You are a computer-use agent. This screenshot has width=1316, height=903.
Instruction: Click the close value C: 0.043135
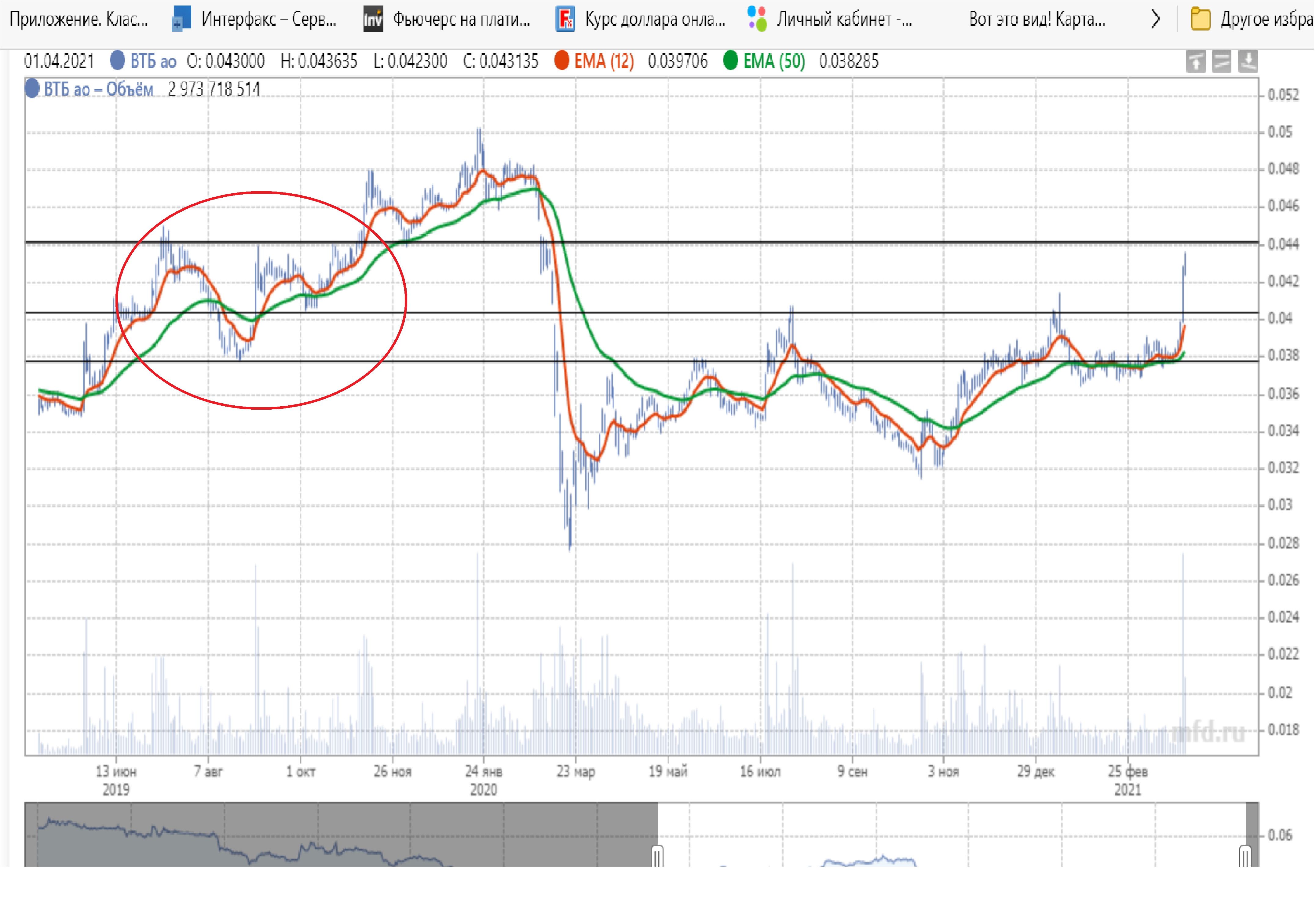point(501,61)
